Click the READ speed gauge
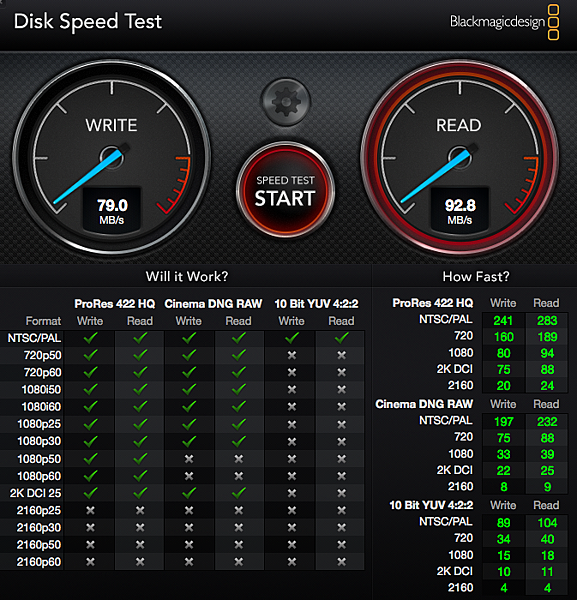The image size is (577, 600). tap(460, 158)
